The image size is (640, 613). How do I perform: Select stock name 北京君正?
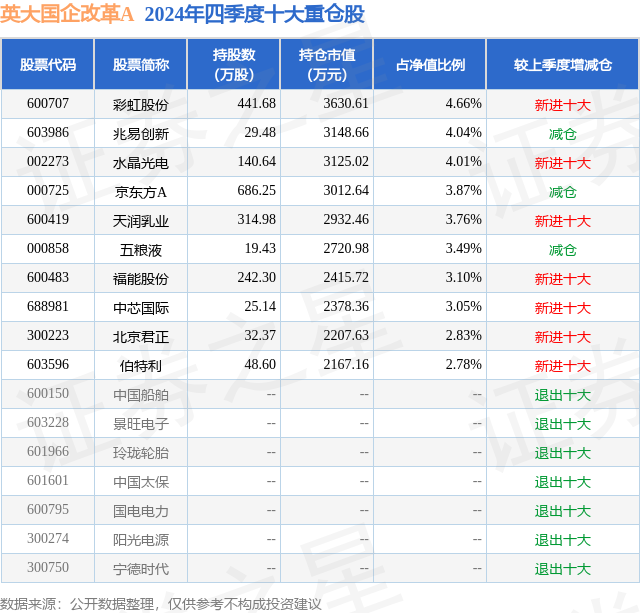(x=141, y=337)
